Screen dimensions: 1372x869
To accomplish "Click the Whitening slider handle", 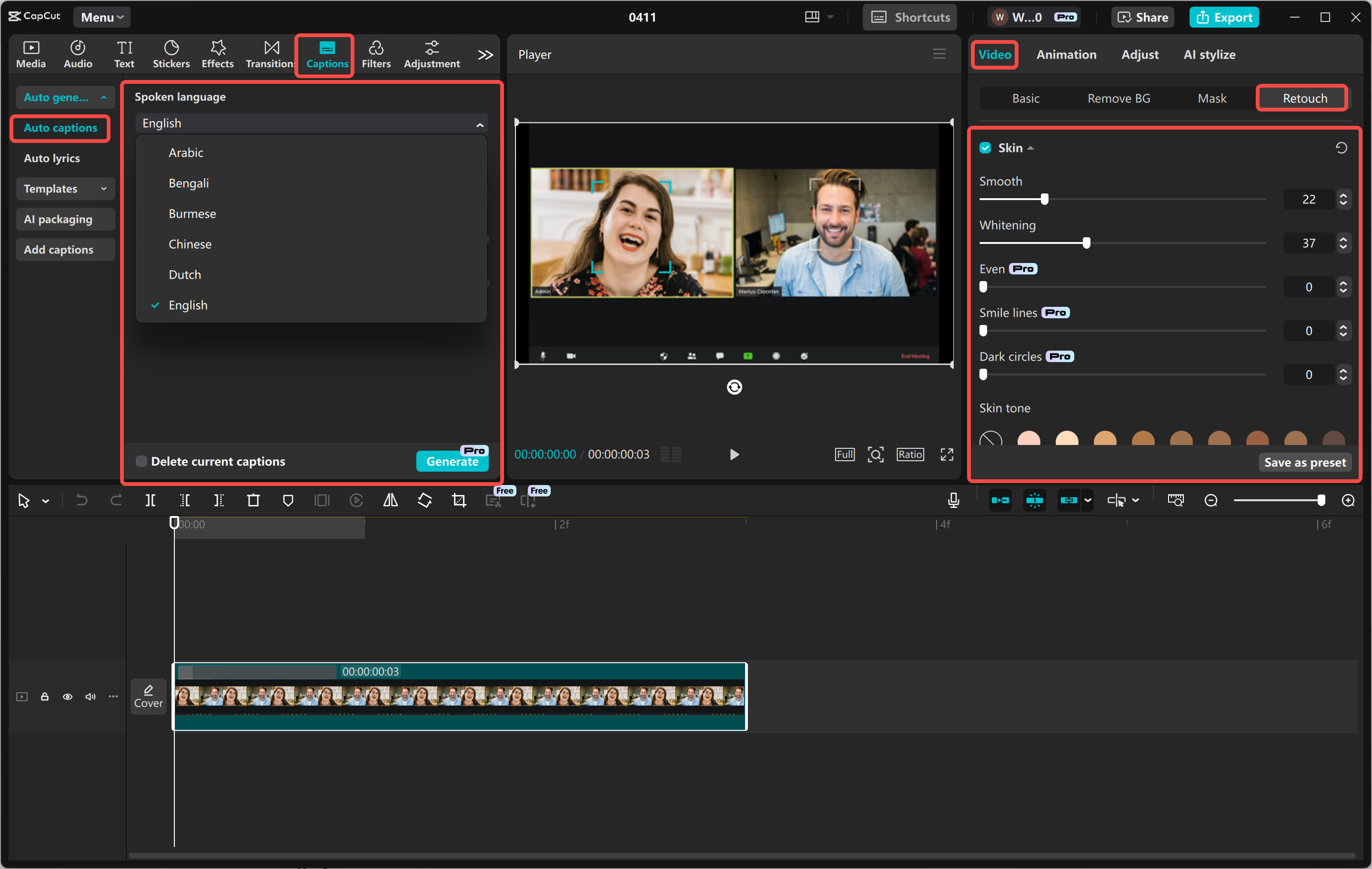I will click(1086, 243).
